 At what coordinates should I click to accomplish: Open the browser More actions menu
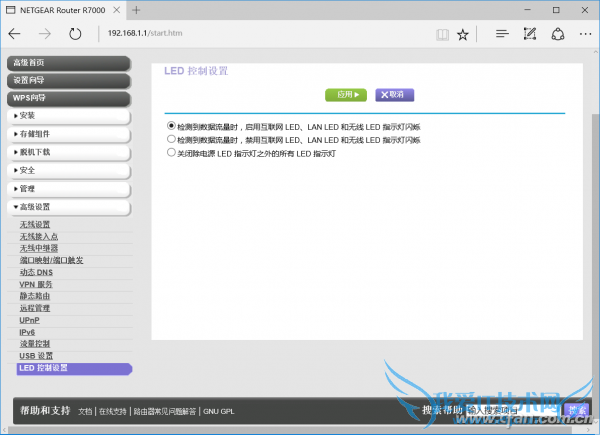click(x=585, y=34)
